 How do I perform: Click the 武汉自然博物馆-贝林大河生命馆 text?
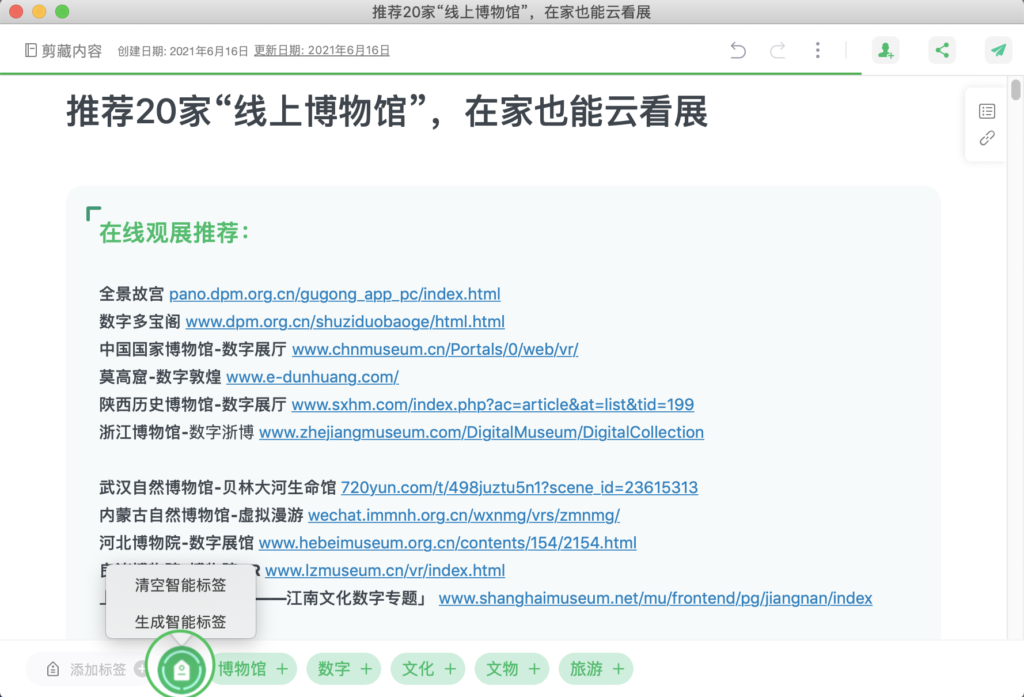(217, 487)
